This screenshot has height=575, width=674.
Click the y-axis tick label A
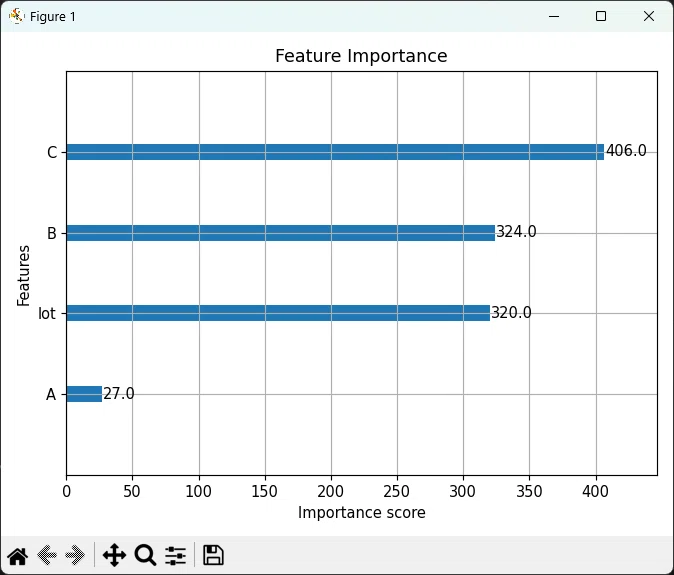pyautogui.click(x=51, y=394)
